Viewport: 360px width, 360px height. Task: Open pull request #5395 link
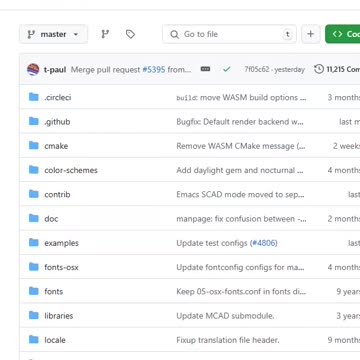(154, 70)
